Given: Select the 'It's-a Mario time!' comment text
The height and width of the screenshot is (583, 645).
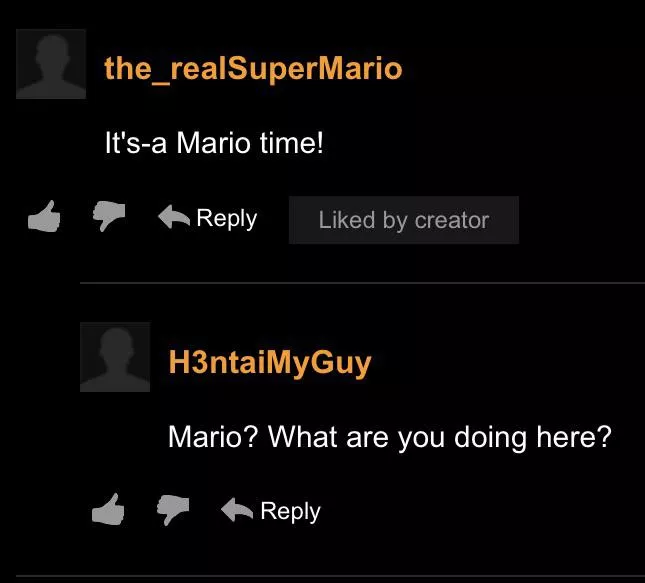Looking at the screenshot, I should [x=214, y=143].
